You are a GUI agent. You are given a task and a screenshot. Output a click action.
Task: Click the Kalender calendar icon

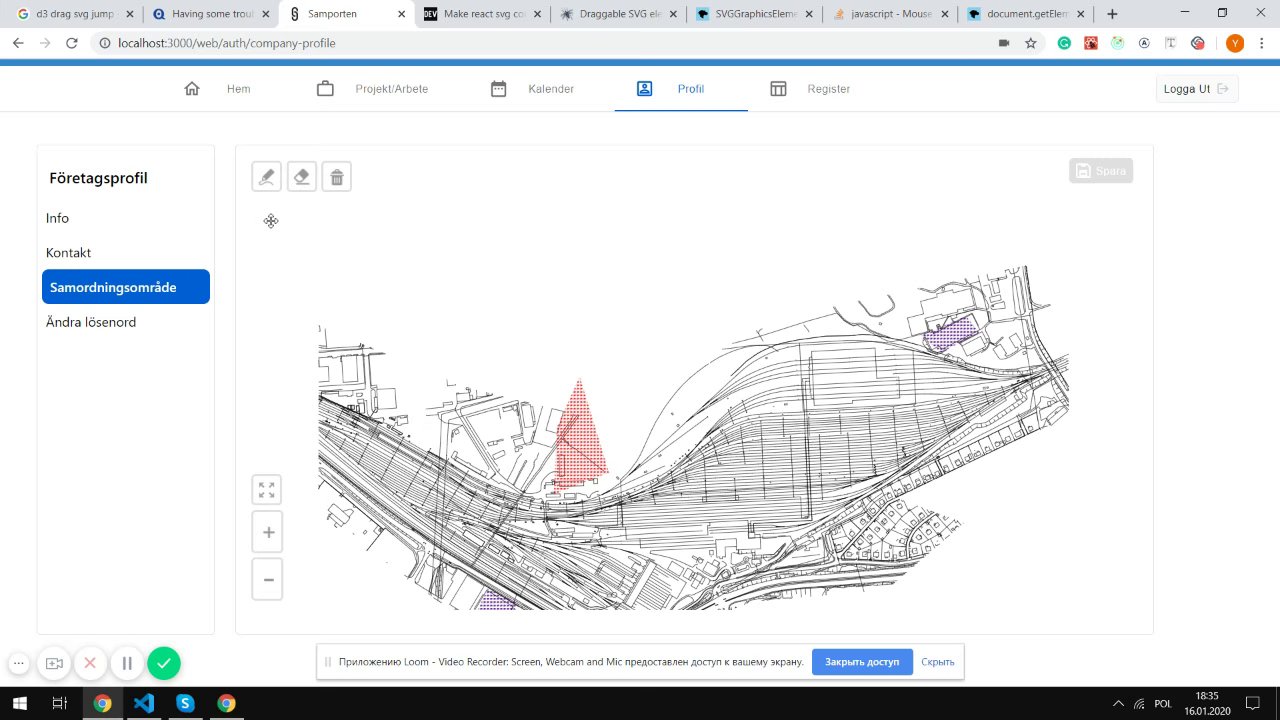pos(498,89)
